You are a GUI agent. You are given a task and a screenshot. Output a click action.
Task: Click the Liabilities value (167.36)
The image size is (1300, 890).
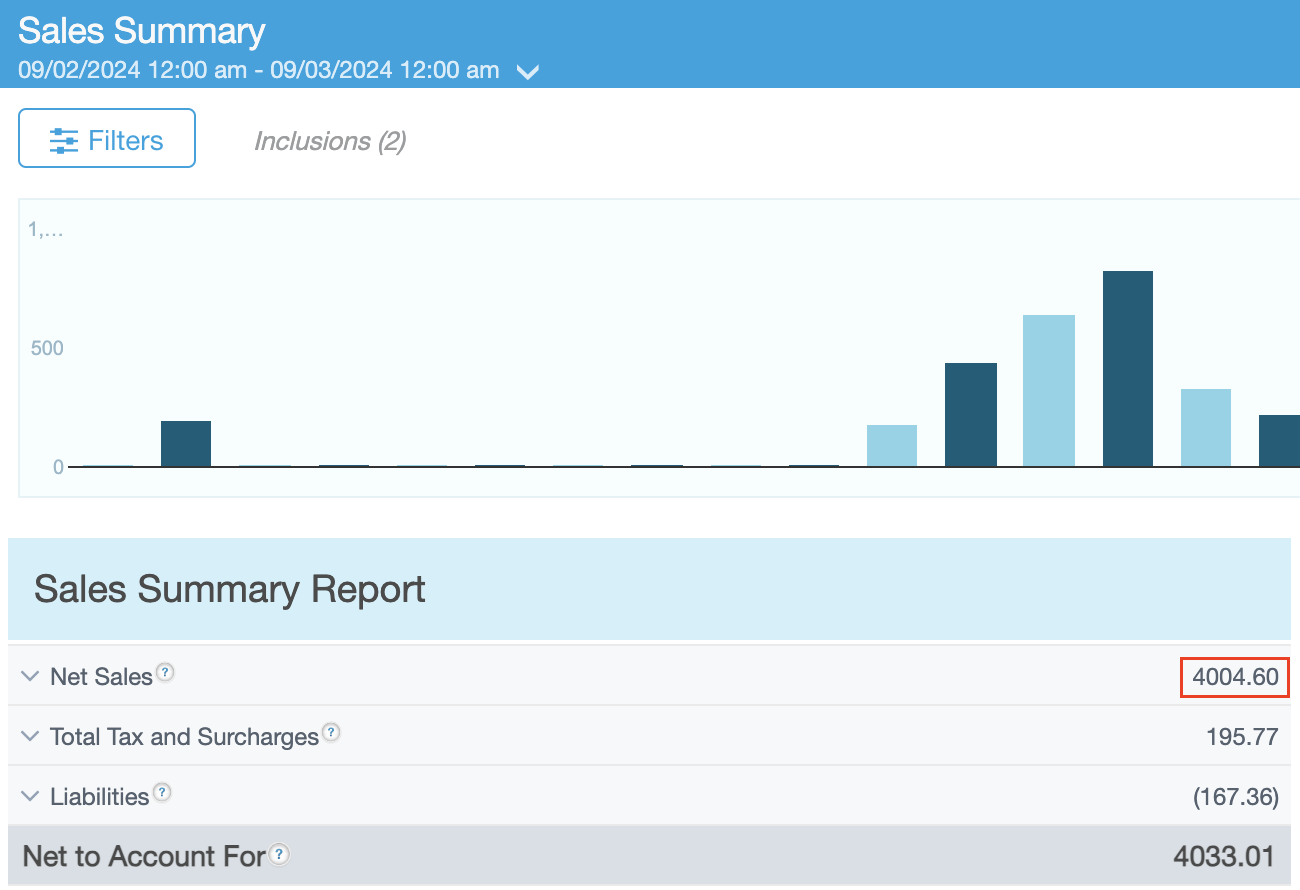click(x=1236, y=797)
